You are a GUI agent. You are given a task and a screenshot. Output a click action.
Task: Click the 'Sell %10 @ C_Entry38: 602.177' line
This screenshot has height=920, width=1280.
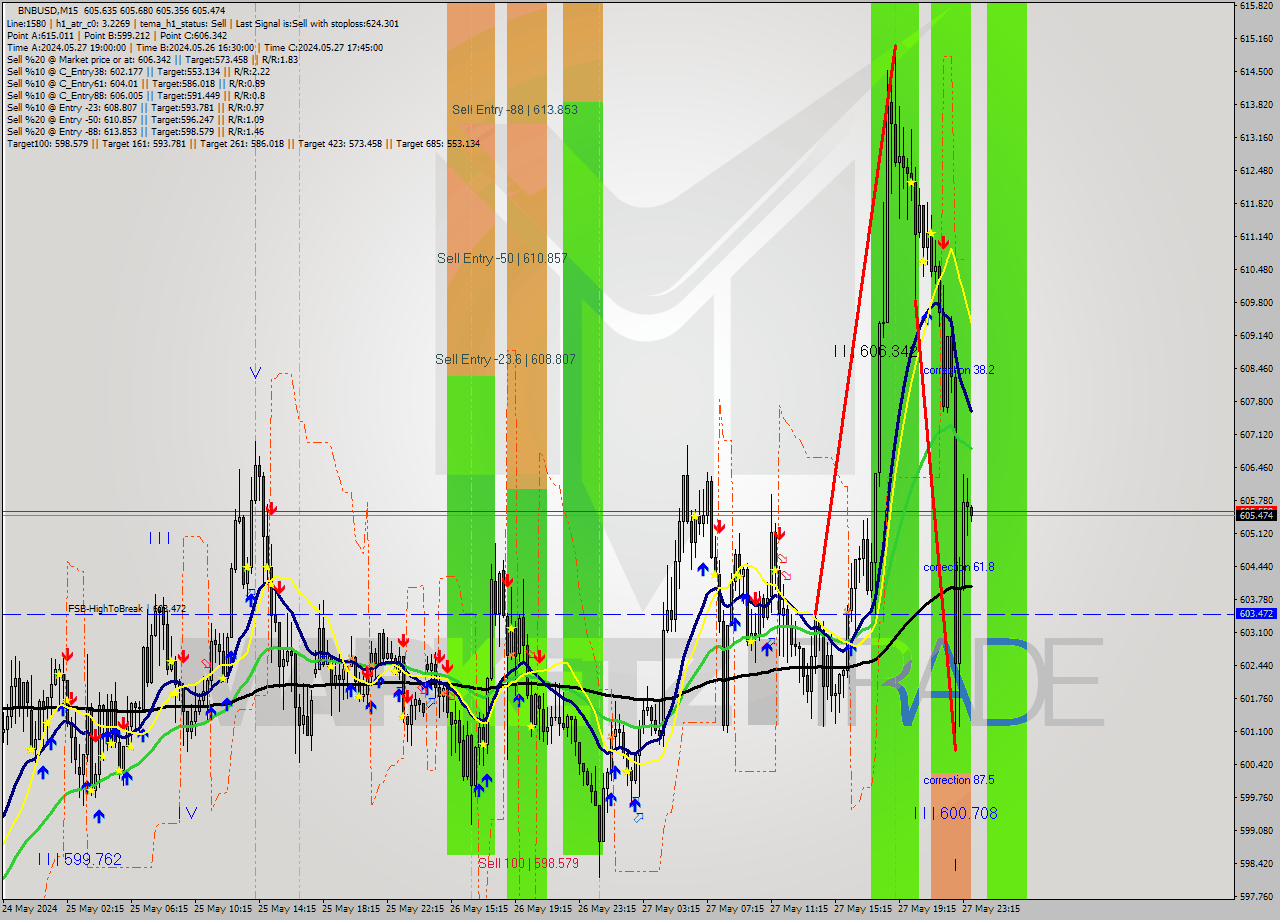coord(138,71)
